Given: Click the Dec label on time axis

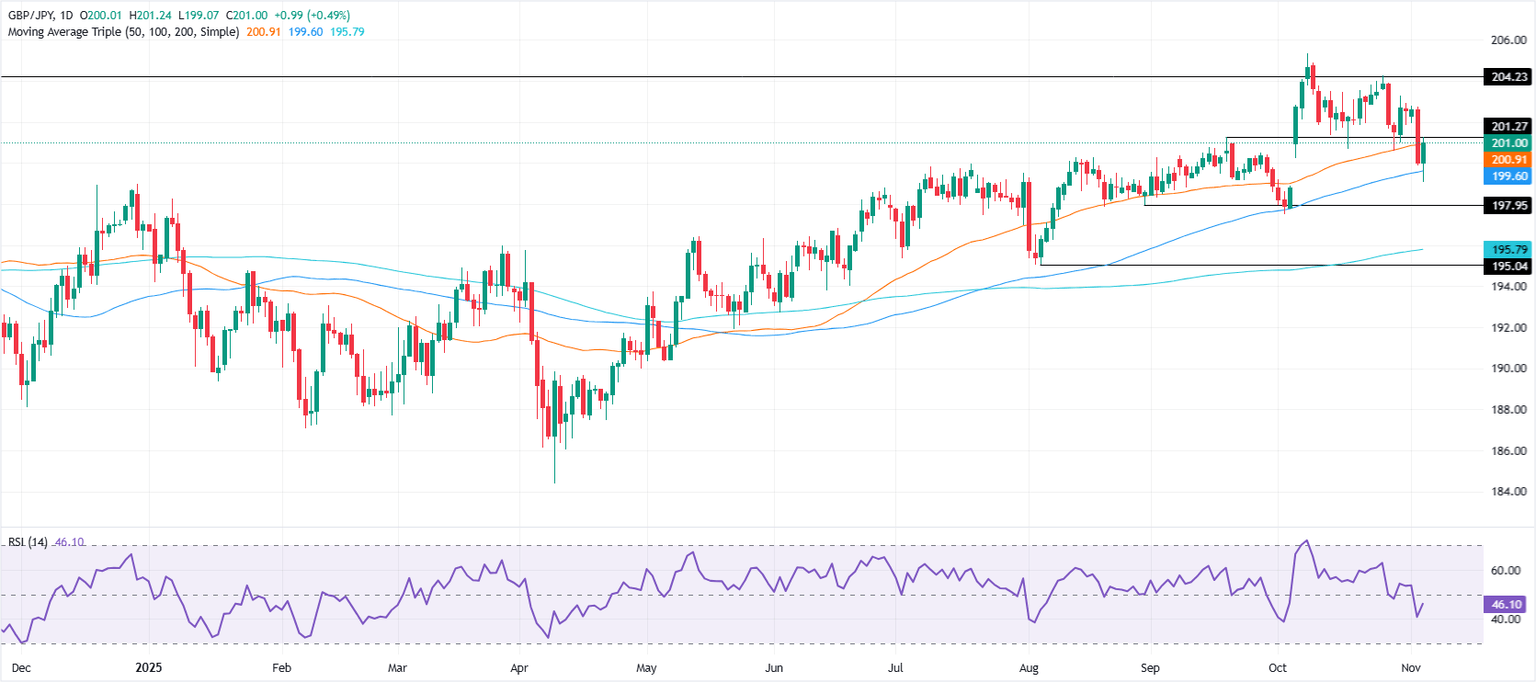Looking at the screenshot, I should [x=18, y=666].
